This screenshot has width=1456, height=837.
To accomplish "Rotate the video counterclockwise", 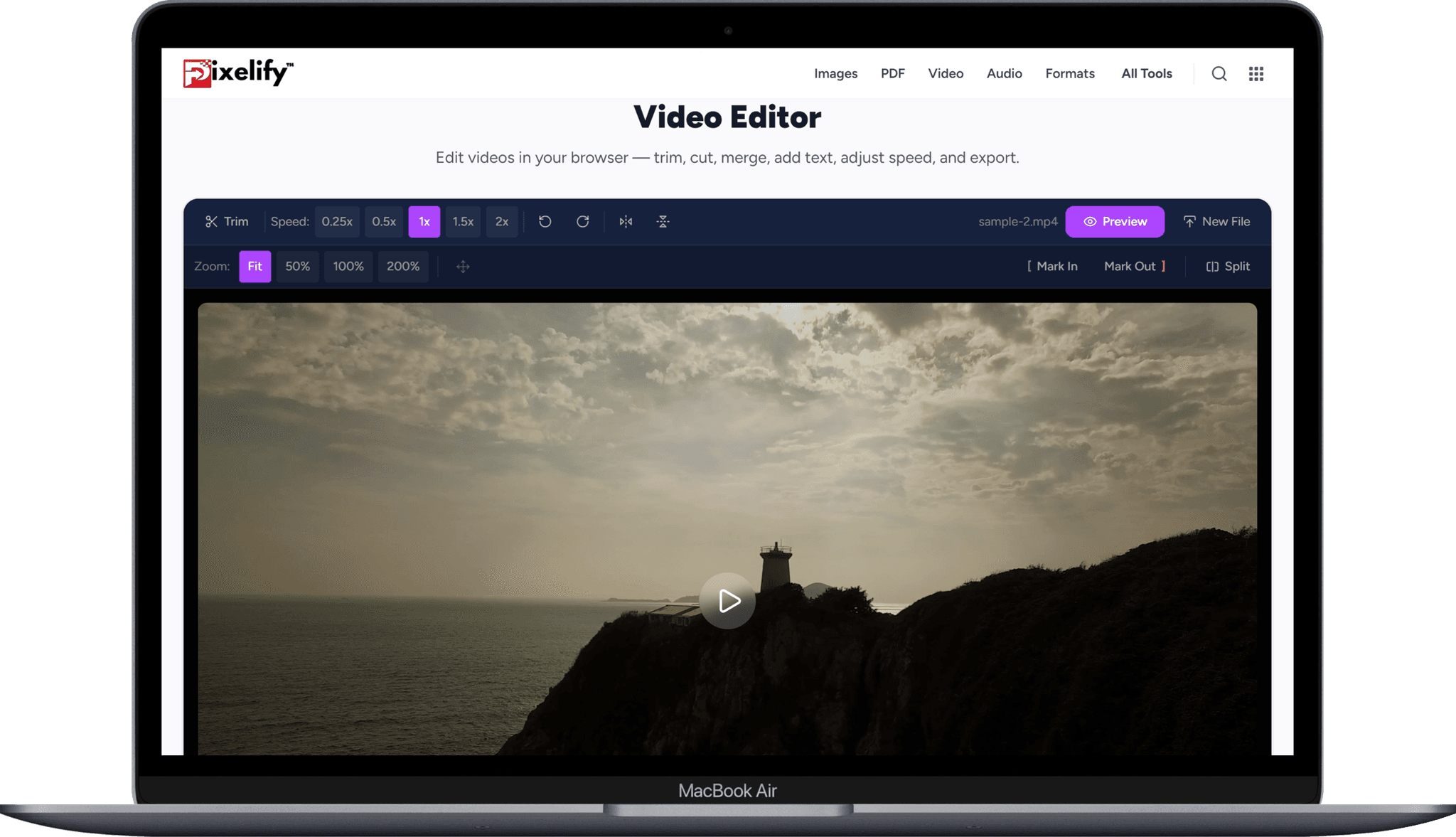I will [x=545, y=221].
